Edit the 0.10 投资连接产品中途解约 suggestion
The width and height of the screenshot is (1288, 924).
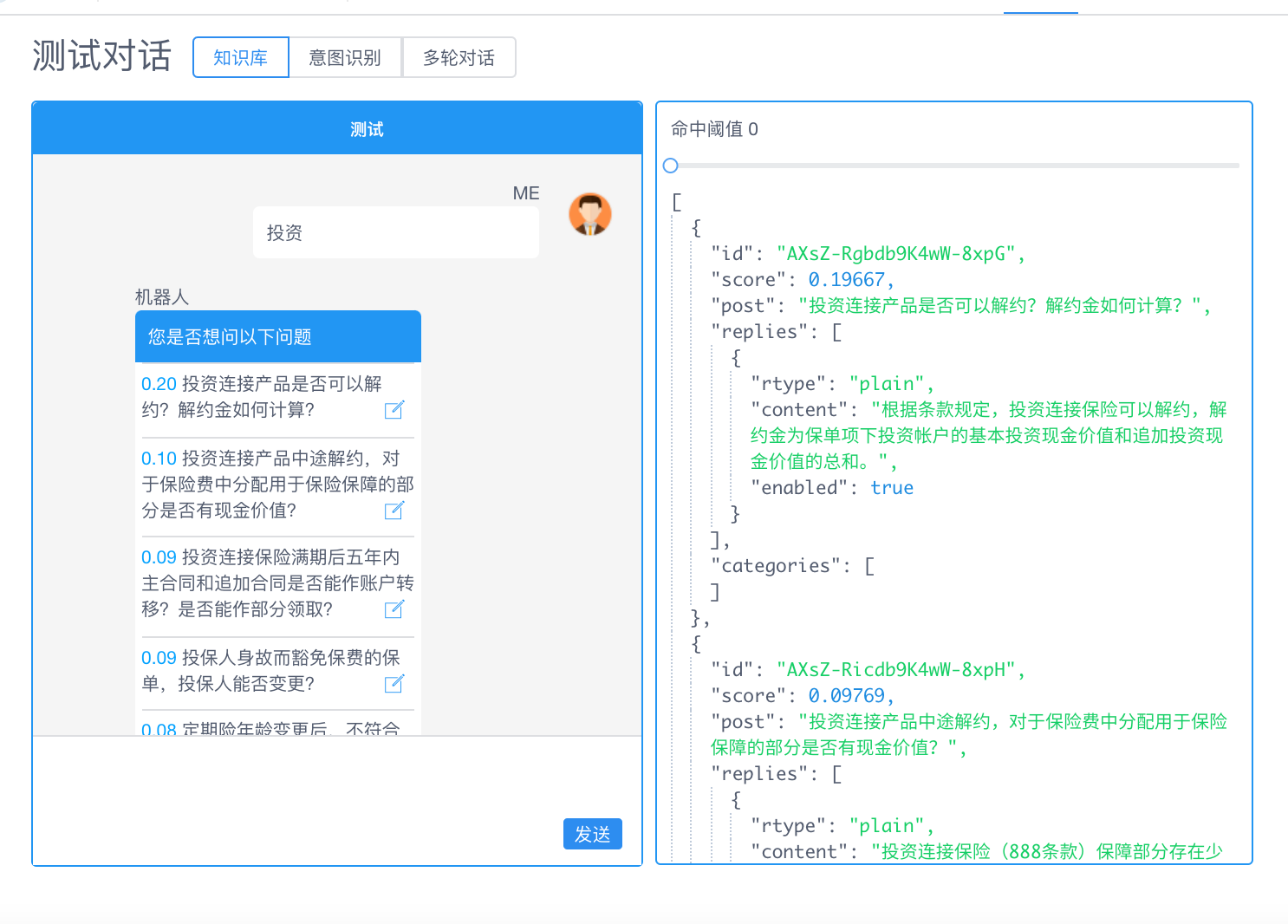[394, 511]
